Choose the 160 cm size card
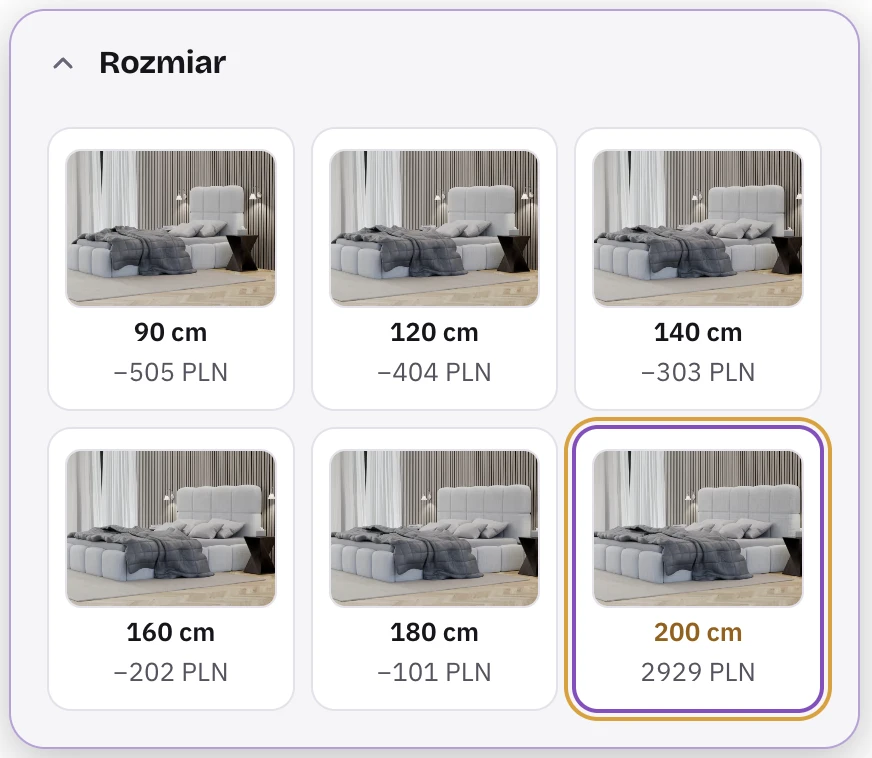This screenshot has width=872, height=758. click(171, 569)
